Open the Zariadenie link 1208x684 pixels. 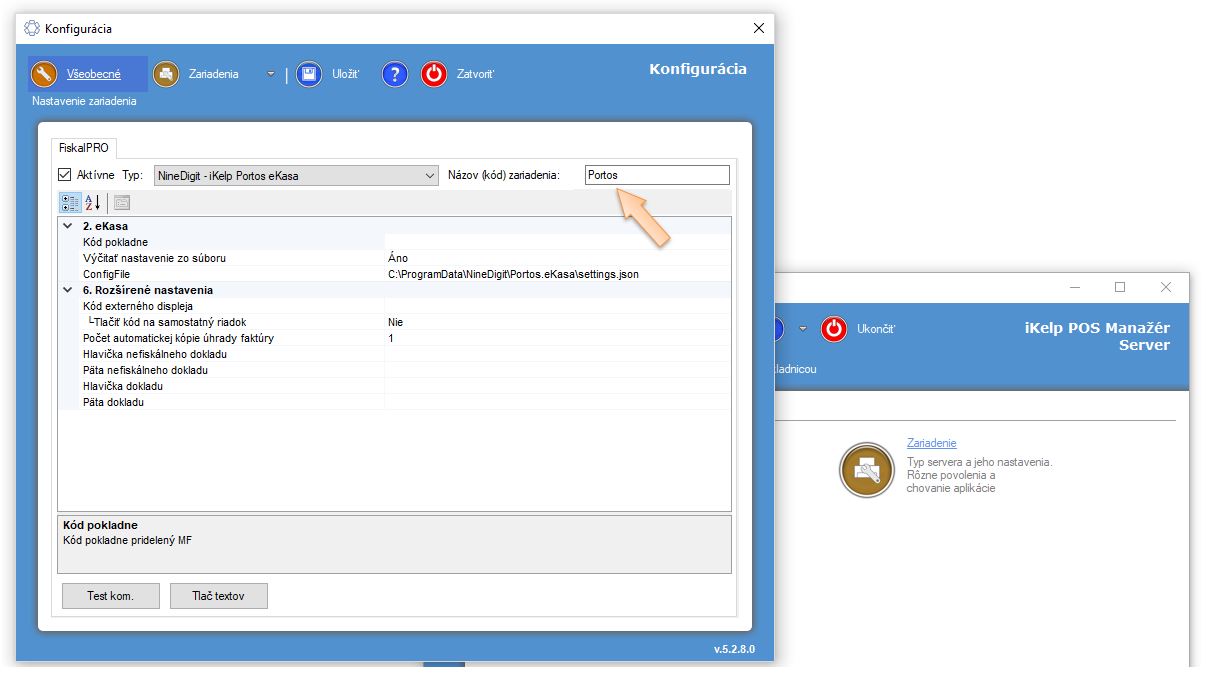pos(931,443)
